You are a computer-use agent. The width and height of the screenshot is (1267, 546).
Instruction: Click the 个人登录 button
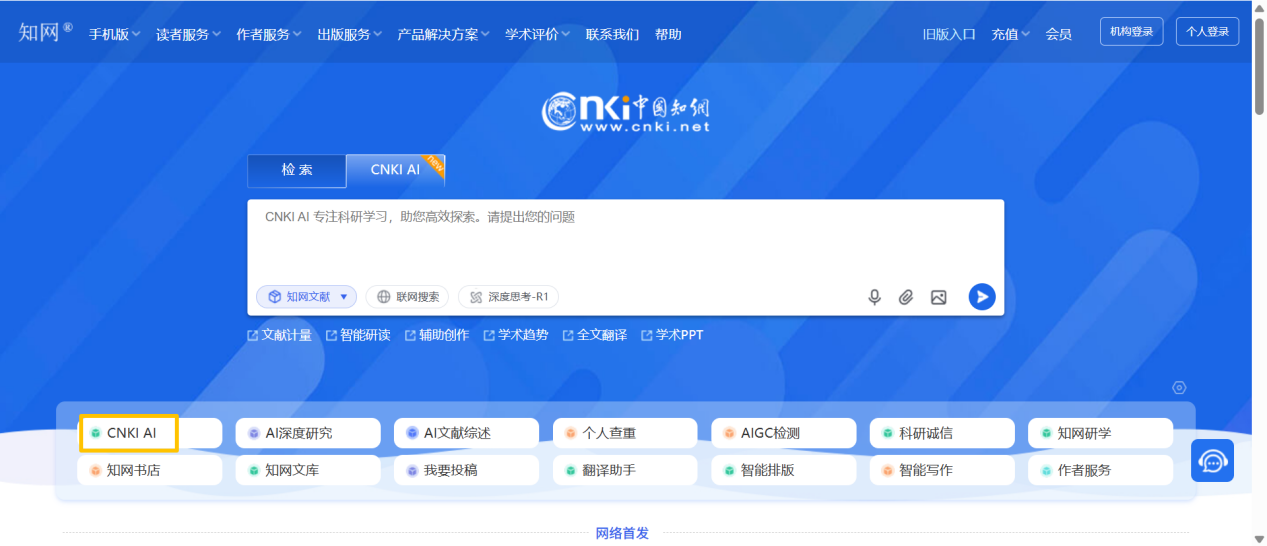pyautogui.click(x=1207, y=32)
